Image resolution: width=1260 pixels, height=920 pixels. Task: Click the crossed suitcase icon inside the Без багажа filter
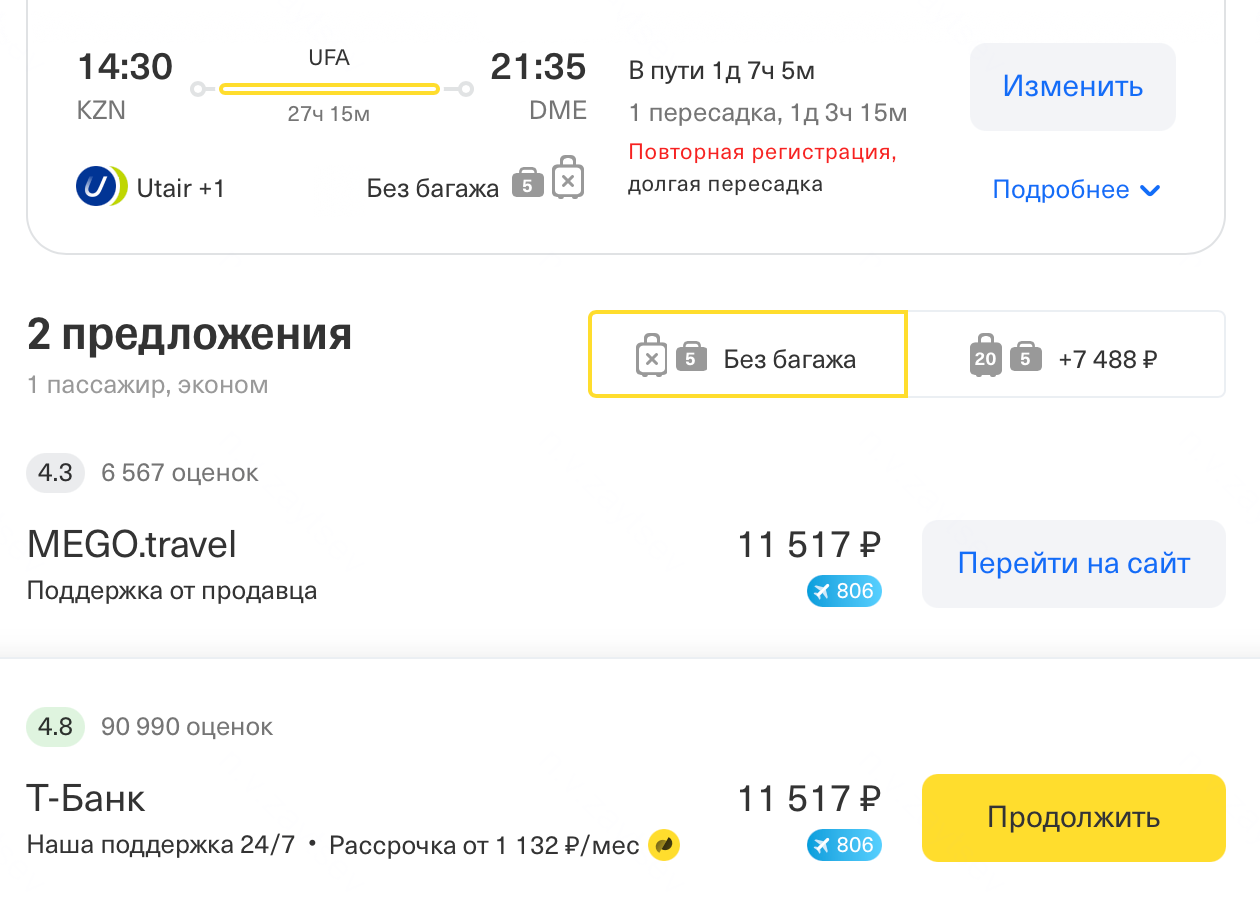[652, 354]
